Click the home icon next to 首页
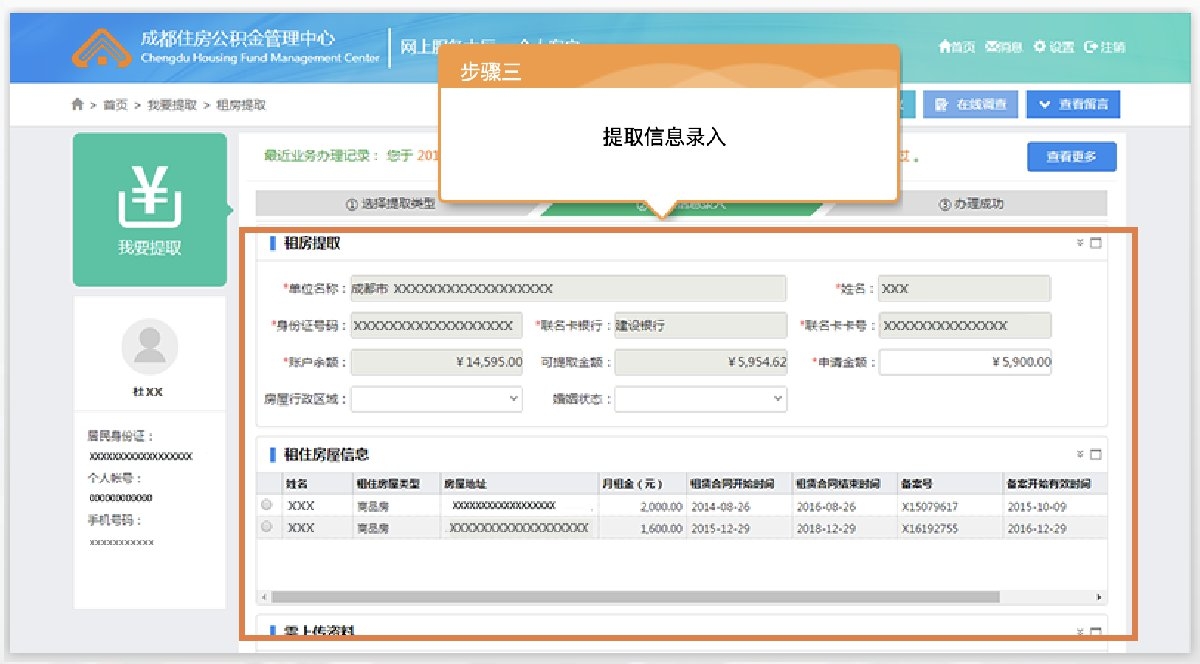 tap(946, 46)
